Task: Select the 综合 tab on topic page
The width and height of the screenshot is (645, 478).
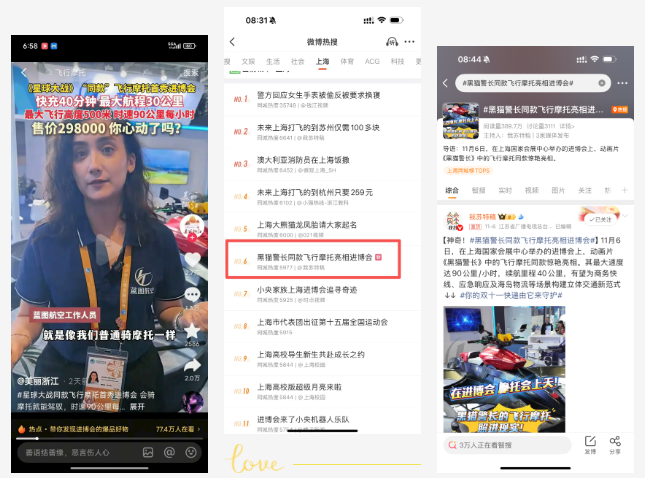Action: tap(452, 190)
